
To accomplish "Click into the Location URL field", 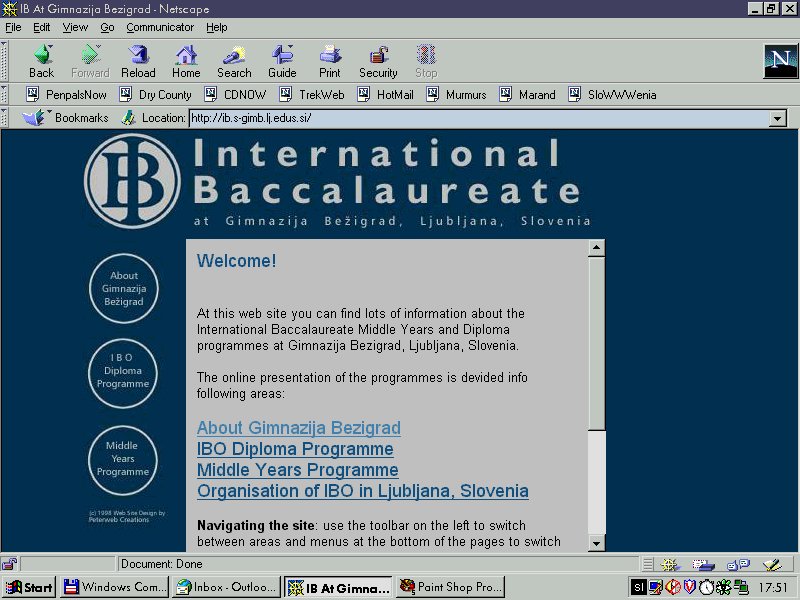I will click(479, 118).
